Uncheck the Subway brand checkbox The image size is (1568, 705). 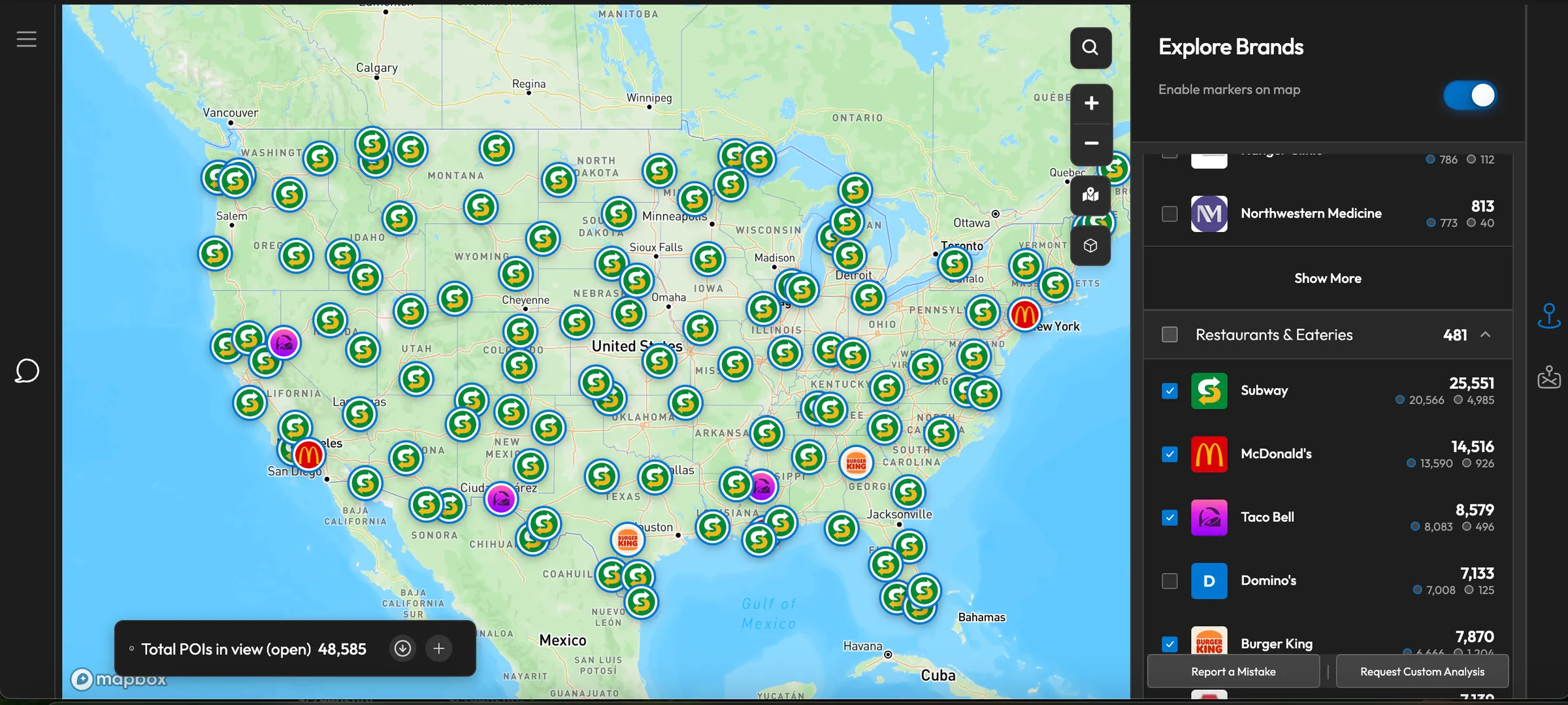pos(1169,390)
